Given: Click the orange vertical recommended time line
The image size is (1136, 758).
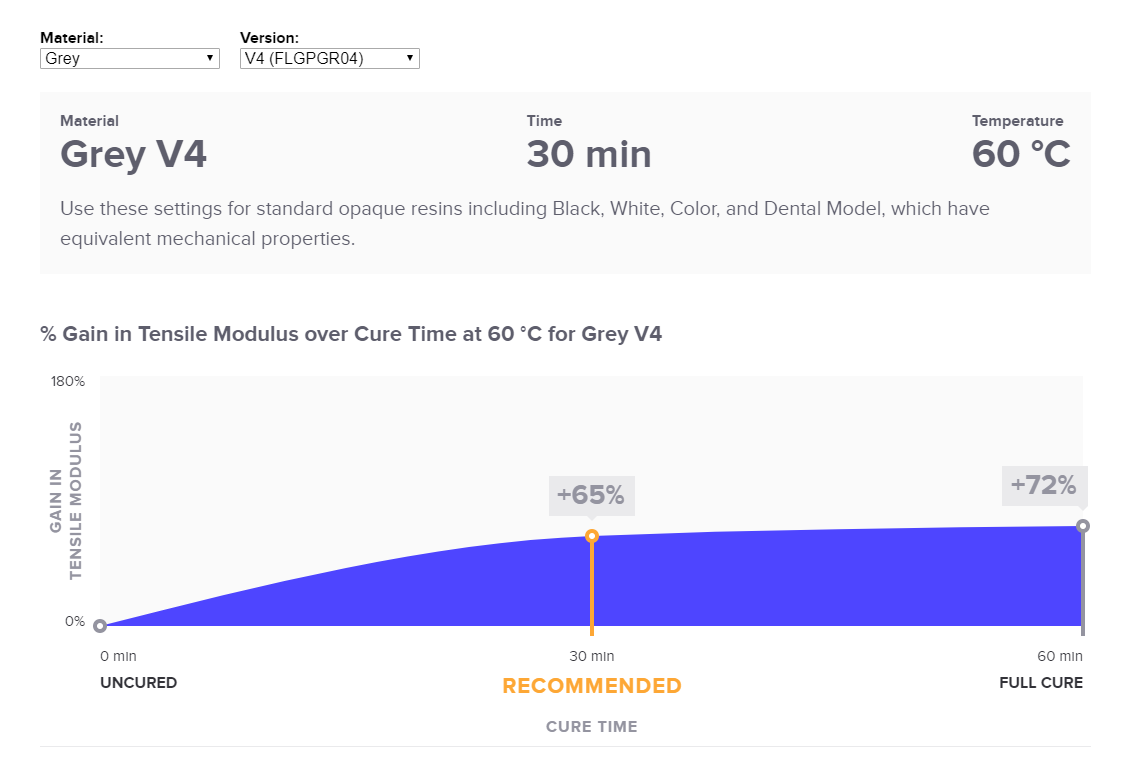Looking at the screenshot, I should tap(592, 589).
